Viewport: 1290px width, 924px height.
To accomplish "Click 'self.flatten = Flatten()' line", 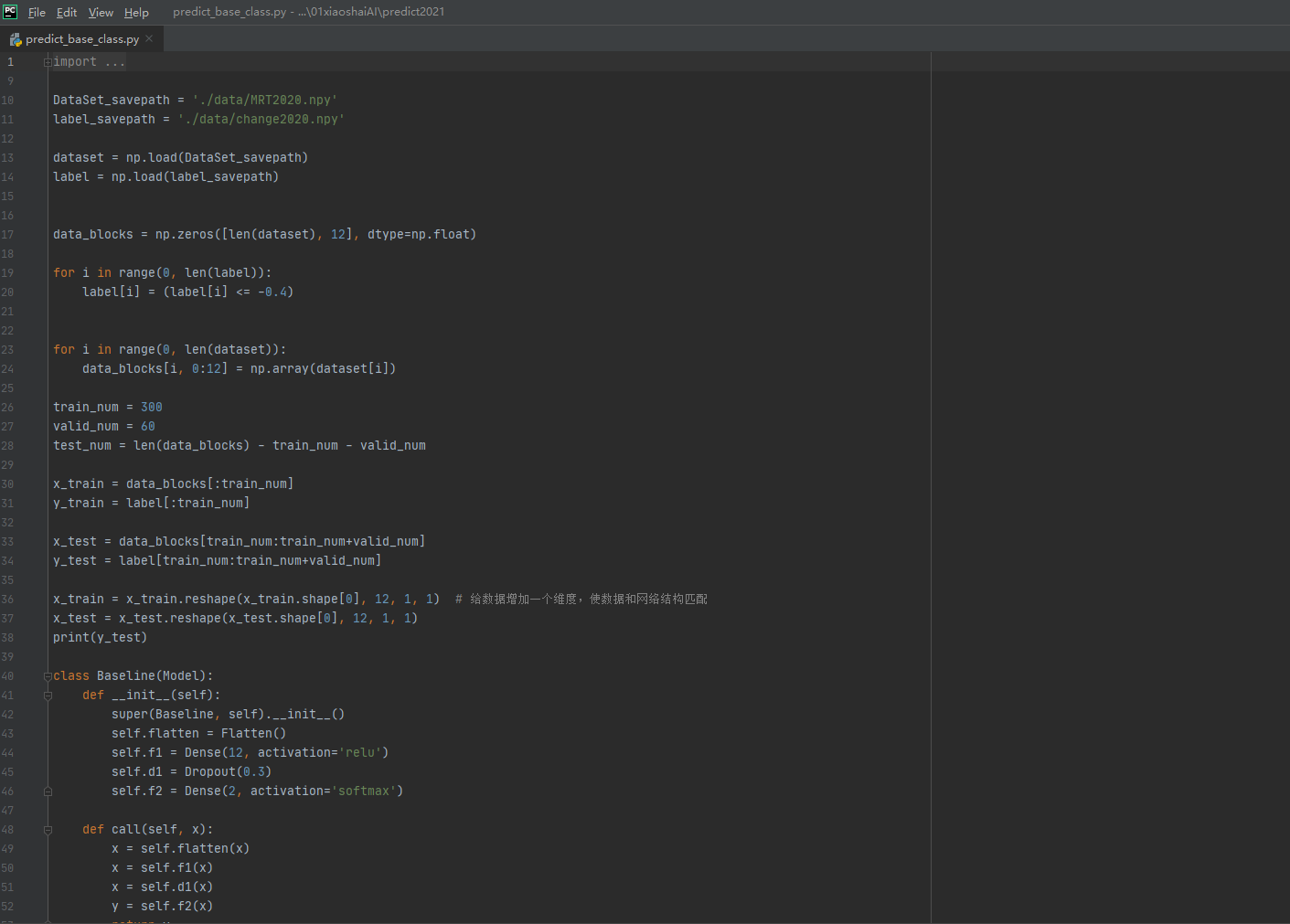I will point(198,734).
